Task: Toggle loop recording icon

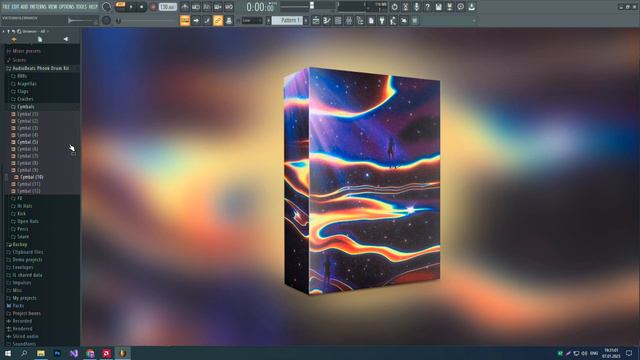Action: [229, 7]
